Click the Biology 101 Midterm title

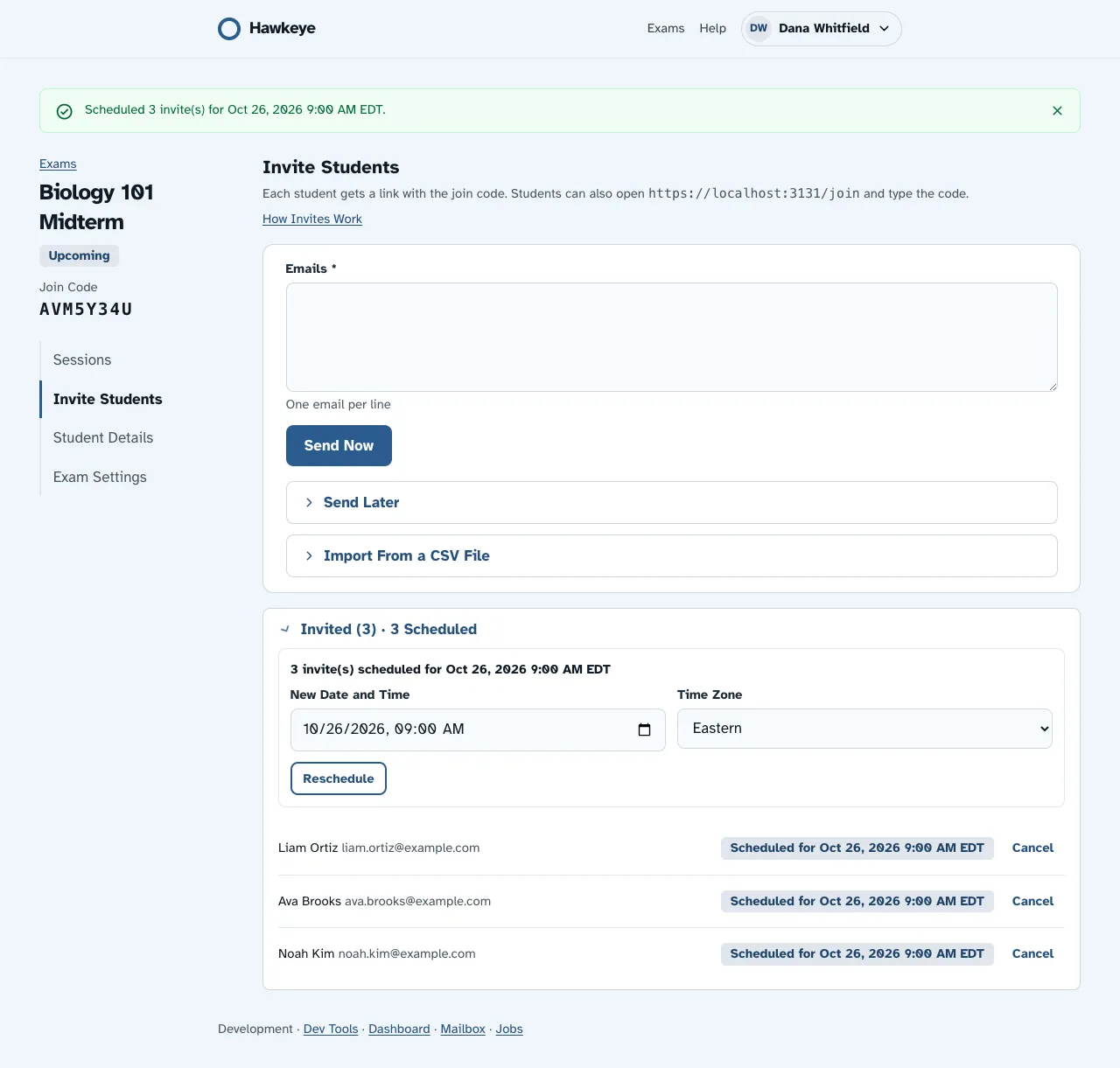point(96,206)
